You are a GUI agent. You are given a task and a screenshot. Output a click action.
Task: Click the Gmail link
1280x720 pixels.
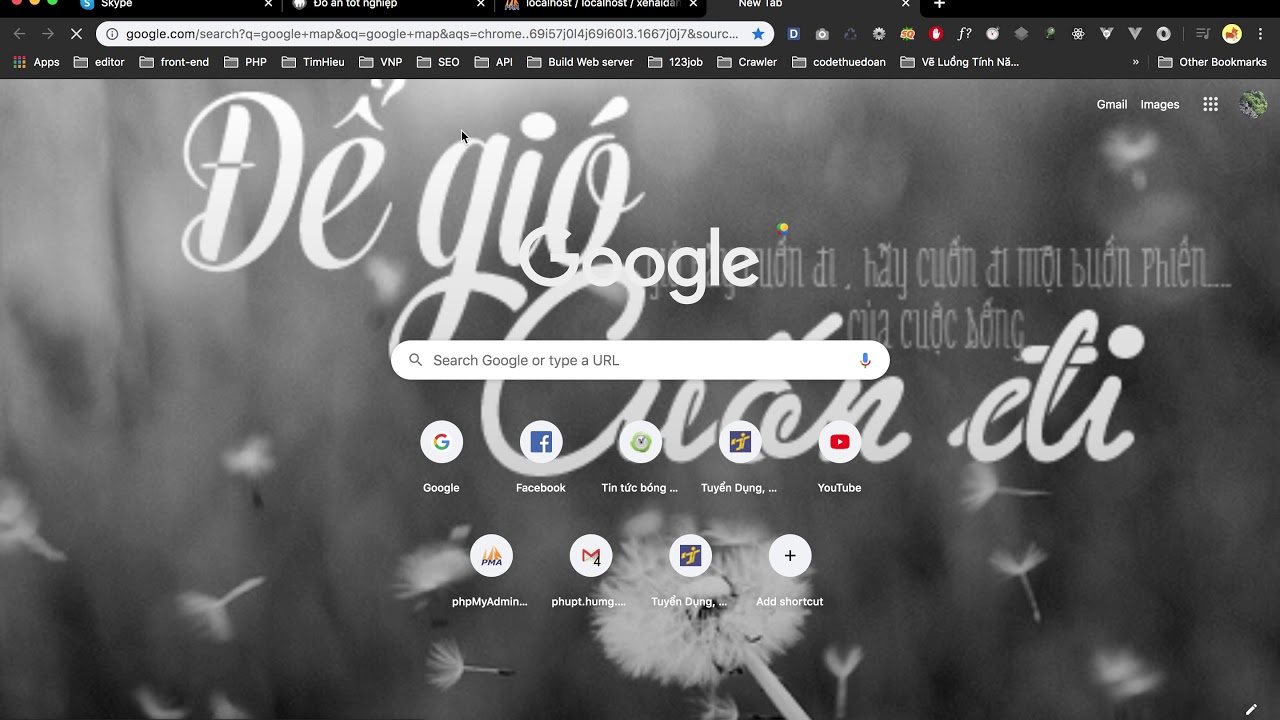(x=1112, y=104)
